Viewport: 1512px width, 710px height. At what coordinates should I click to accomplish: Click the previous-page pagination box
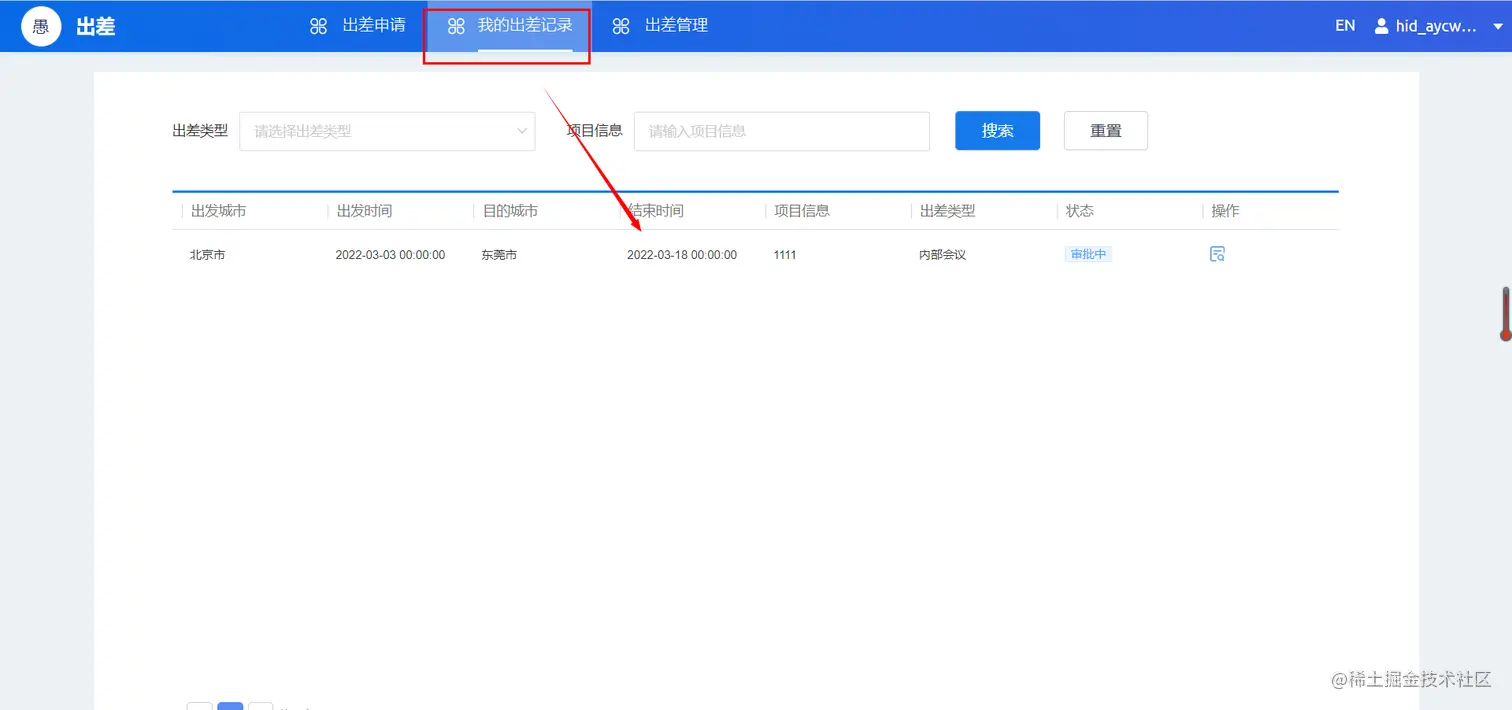(x=199, y=706)
